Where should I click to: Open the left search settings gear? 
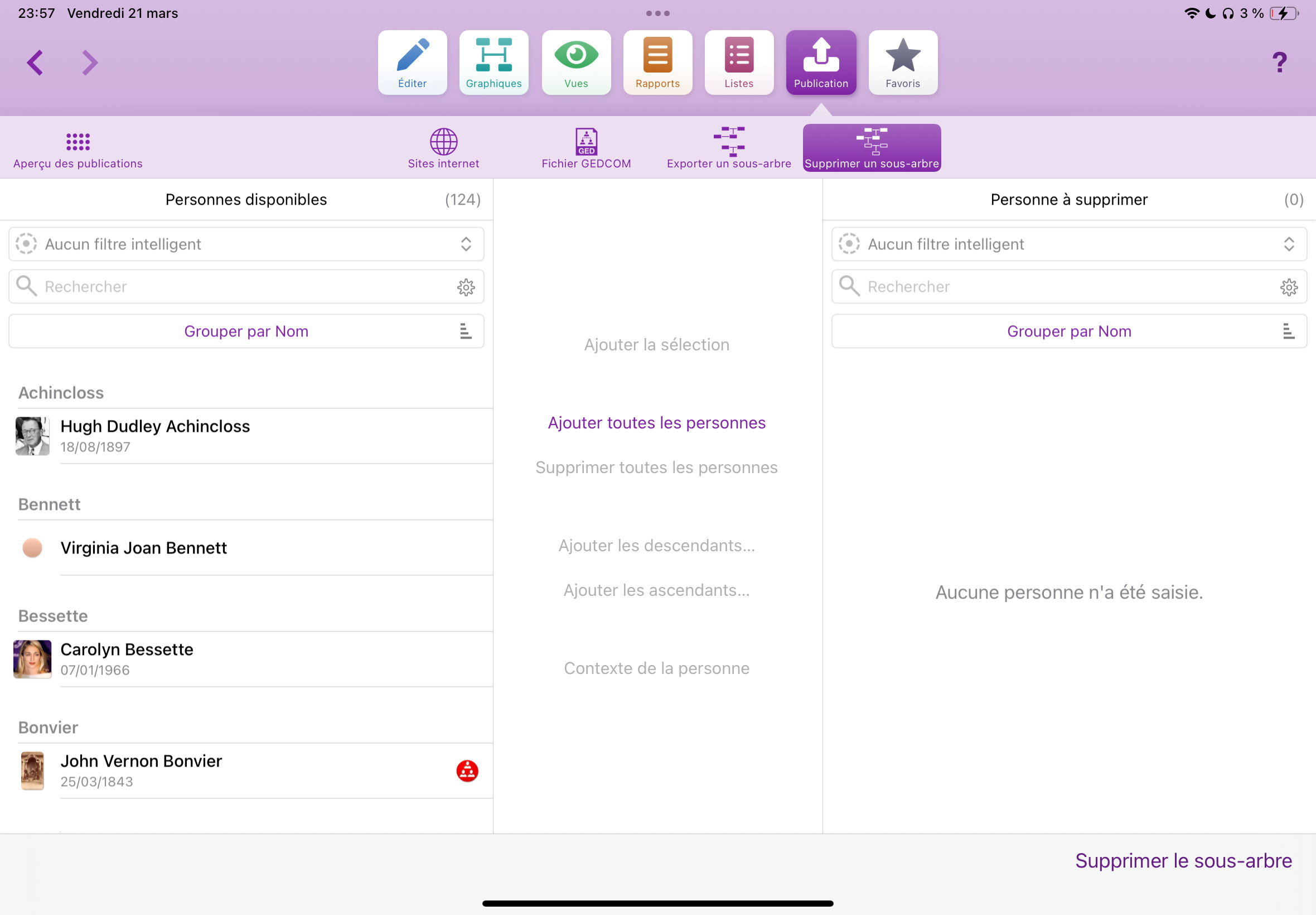point(466,287)
